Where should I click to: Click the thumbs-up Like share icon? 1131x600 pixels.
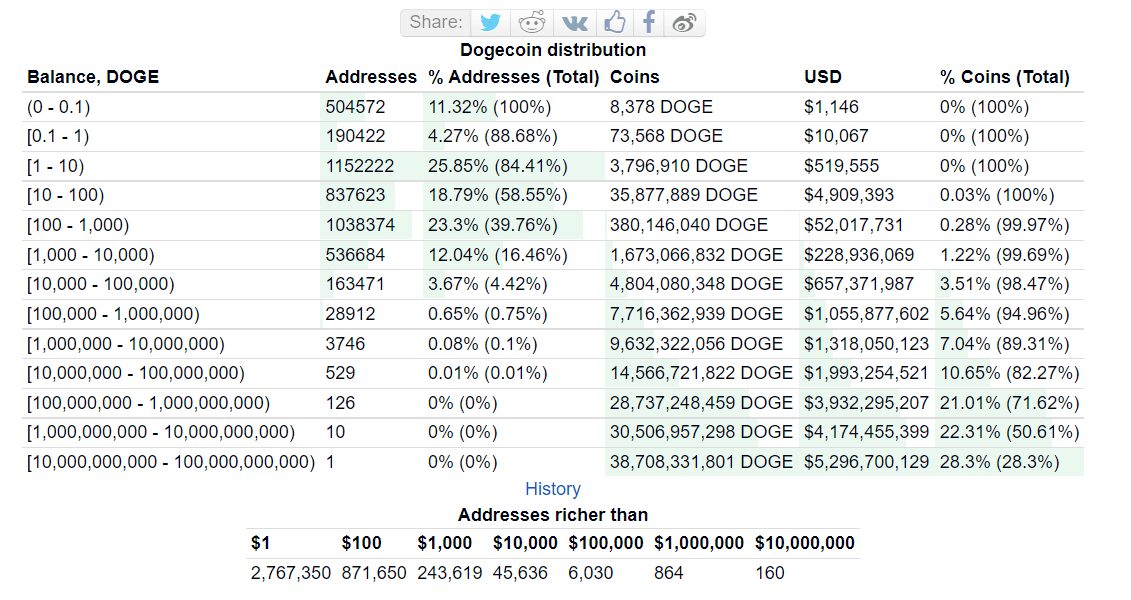[x=614, y=22]
